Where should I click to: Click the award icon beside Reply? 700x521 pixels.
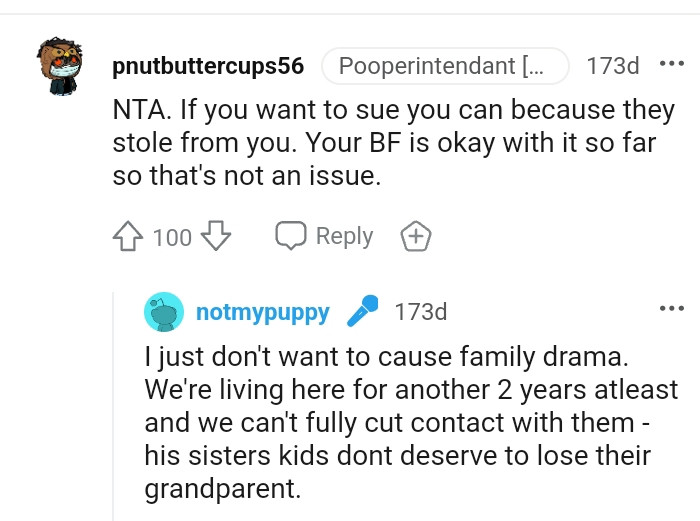pos(416,237)
